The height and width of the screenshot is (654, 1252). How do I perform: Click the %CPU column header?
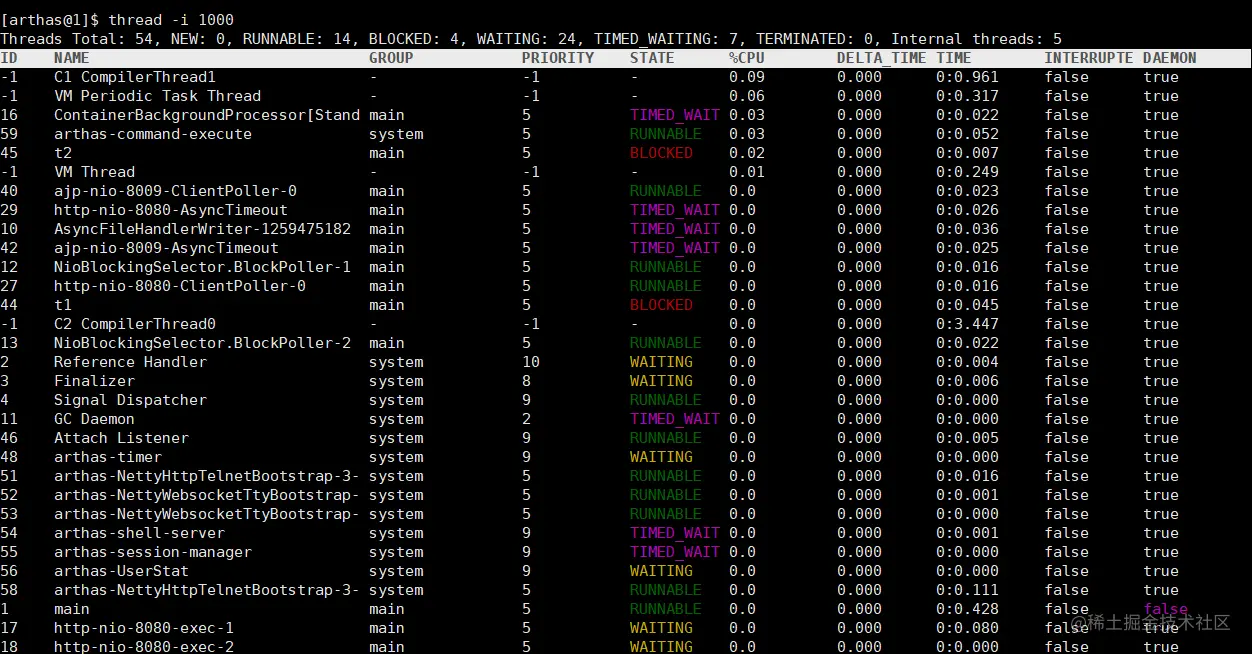[747, 57]
